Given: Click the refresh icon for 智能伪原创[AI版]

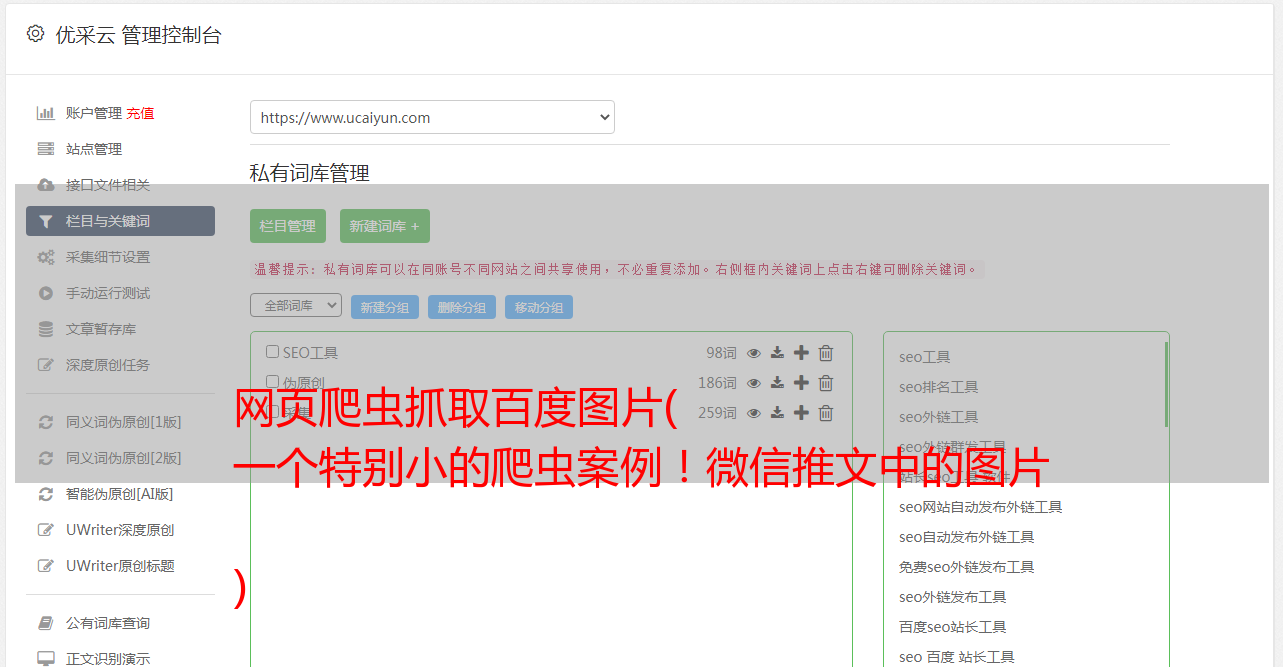Looking at the screenshot, I should point(45,494).
